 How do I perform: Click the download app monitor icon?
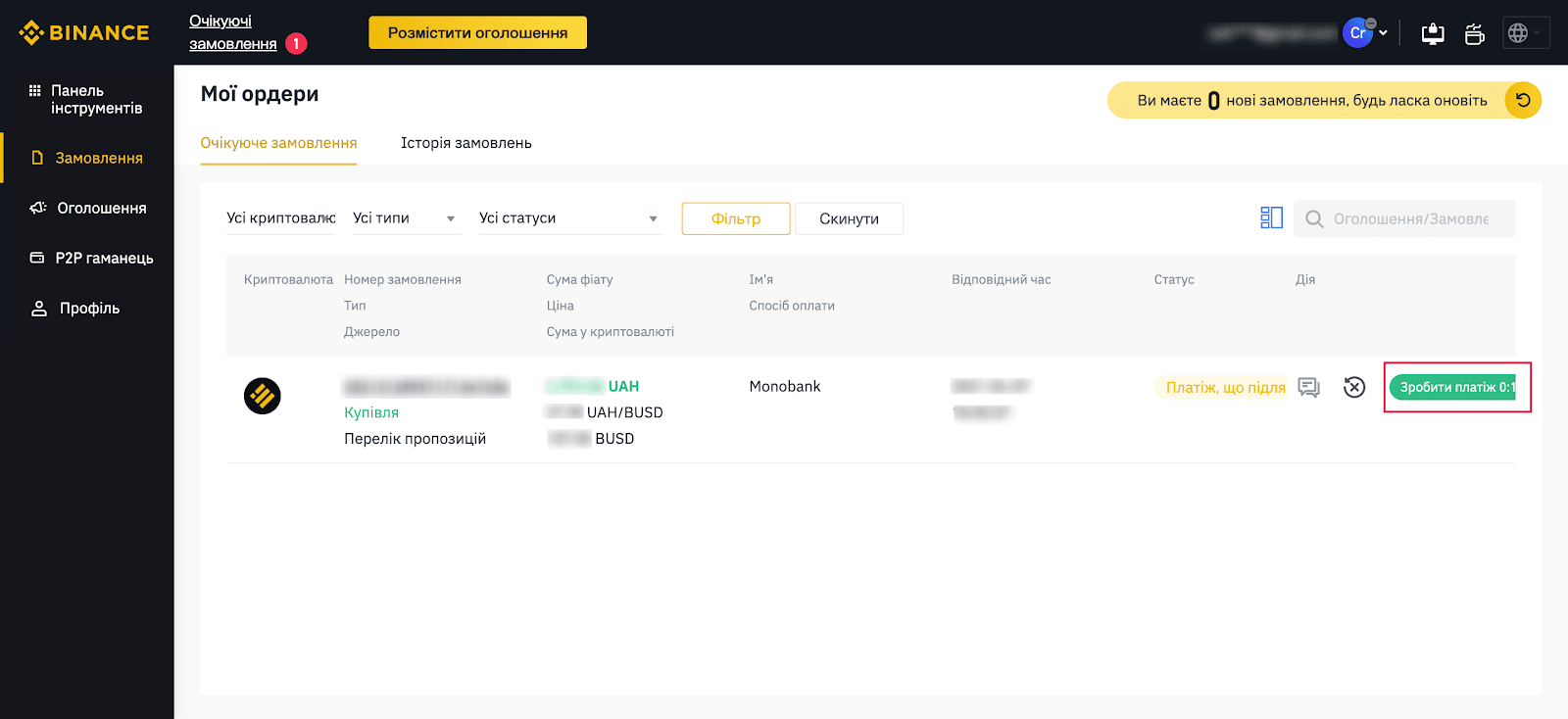pos(1433,33)
